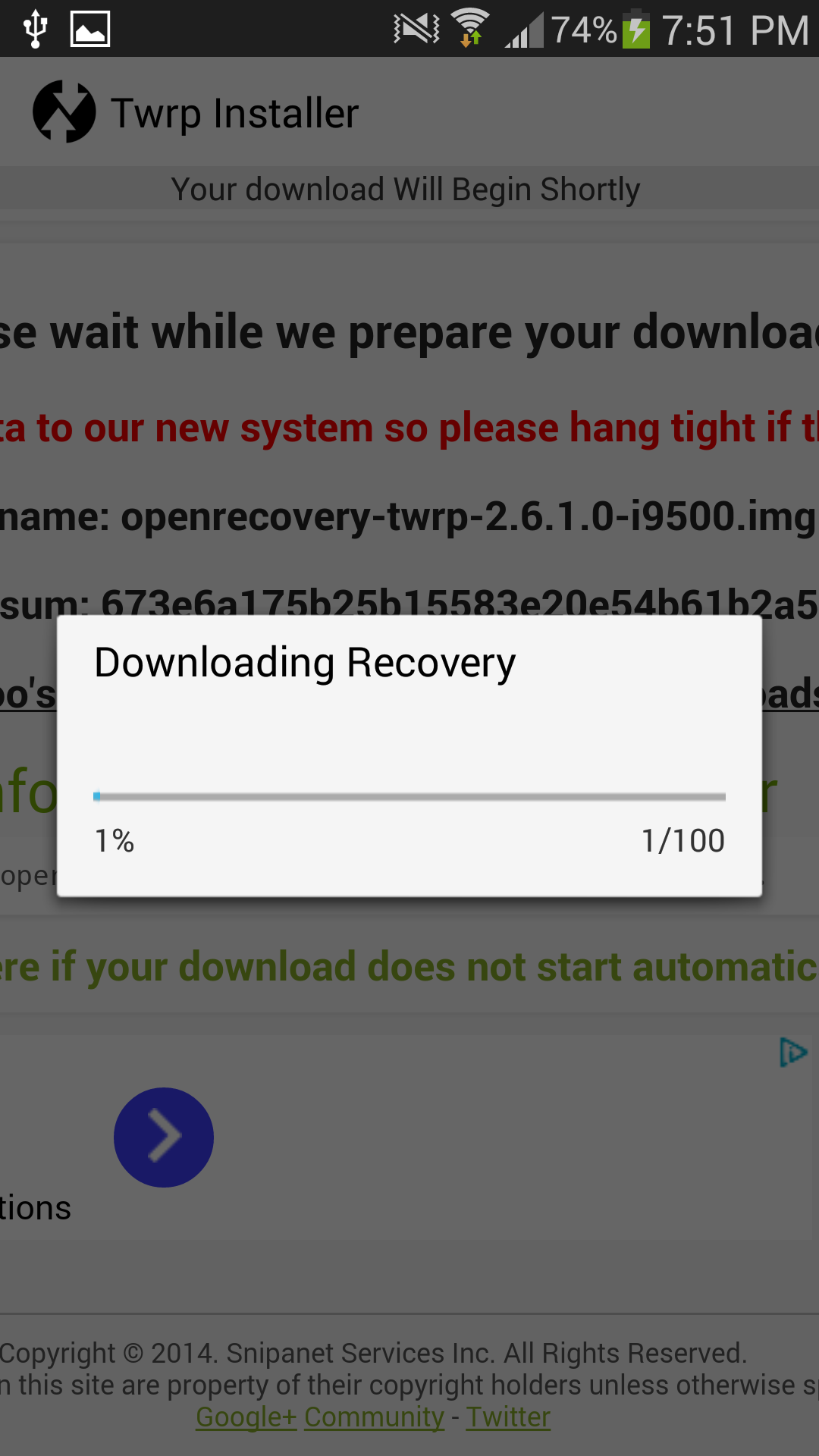Tap the Twrp Installer app logo icon
The height and width of the screenshot is (1456, 819).
[64, 111]
